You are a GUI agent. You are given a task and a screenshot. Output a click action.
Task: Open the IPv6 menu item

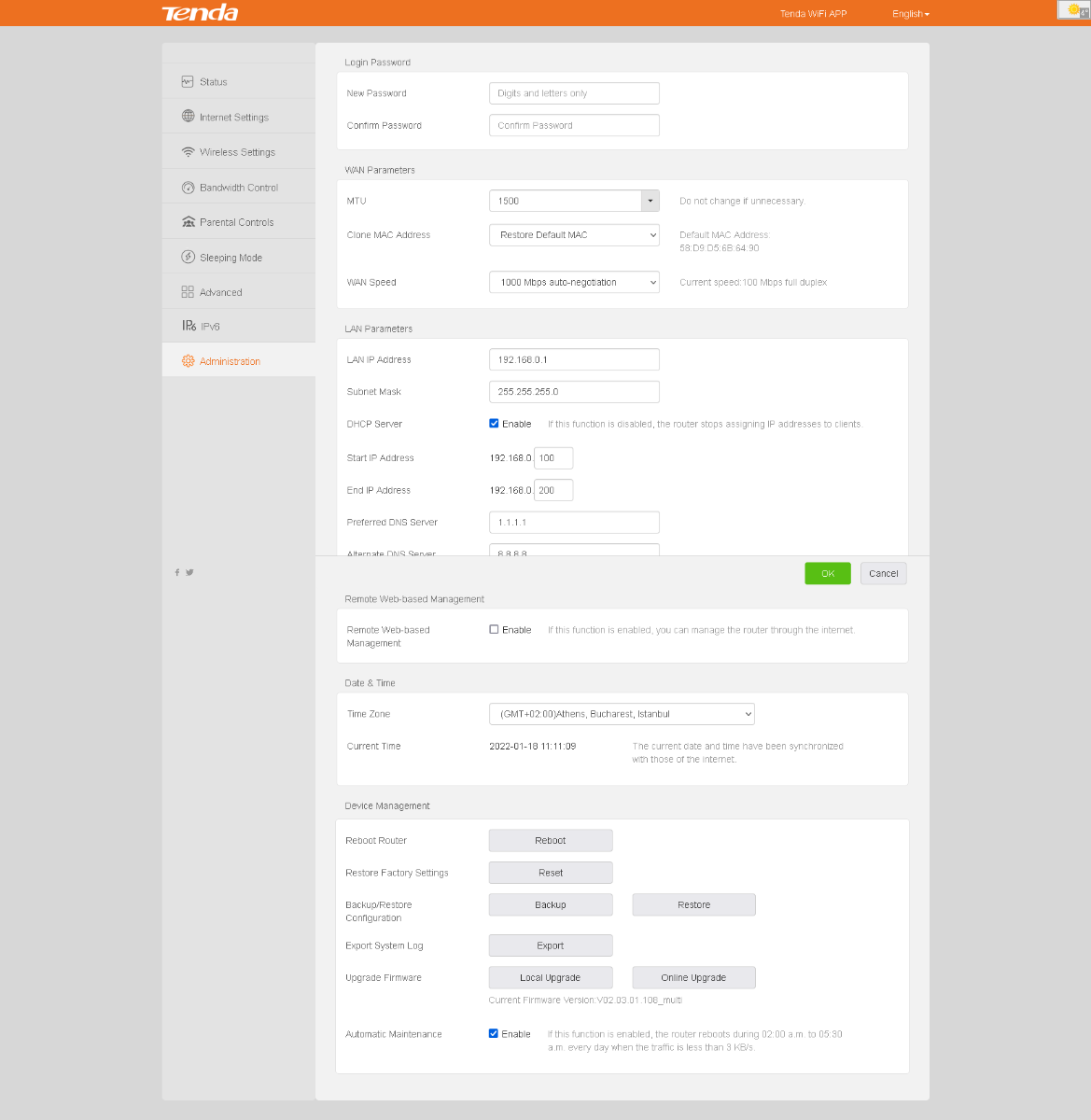point(239,326)
